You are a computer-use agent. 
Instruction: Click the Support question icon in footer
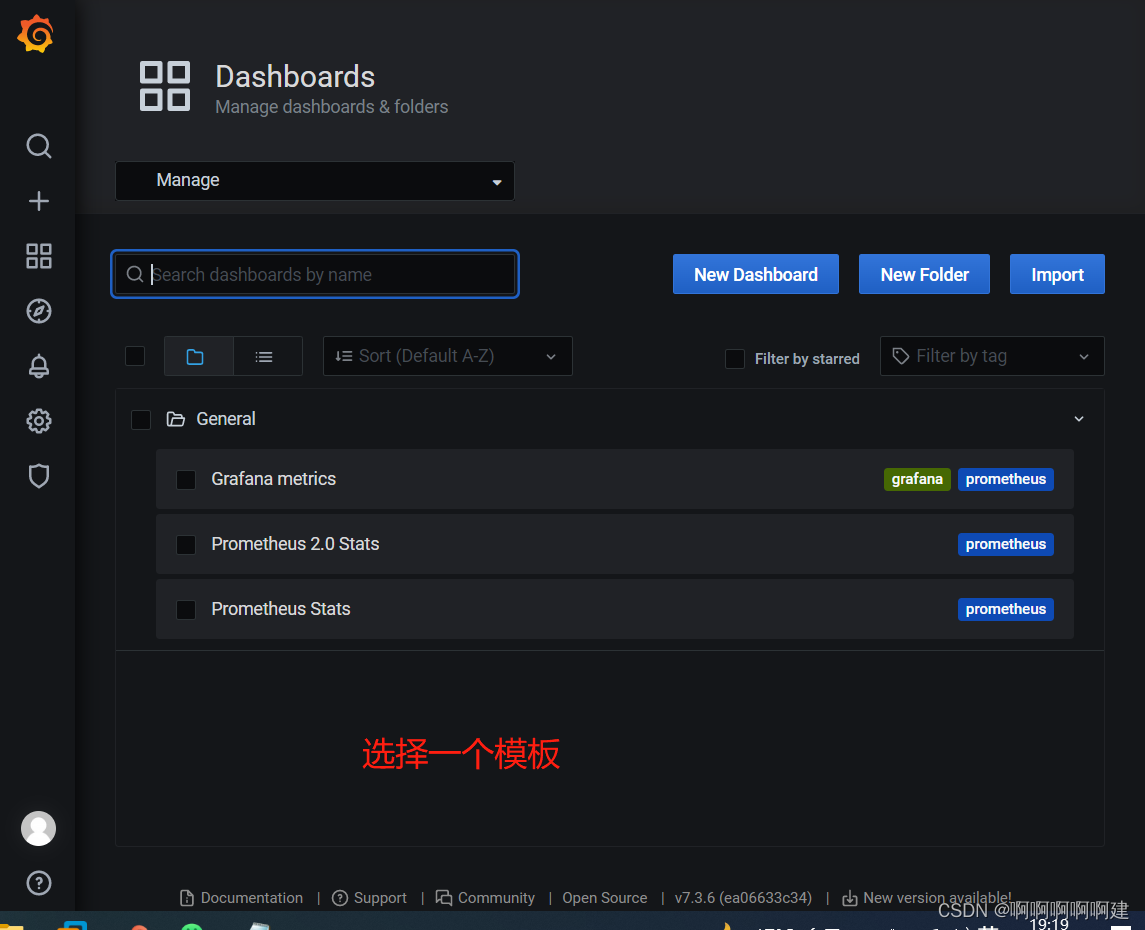pyautogui.click(x=340, y=898)
